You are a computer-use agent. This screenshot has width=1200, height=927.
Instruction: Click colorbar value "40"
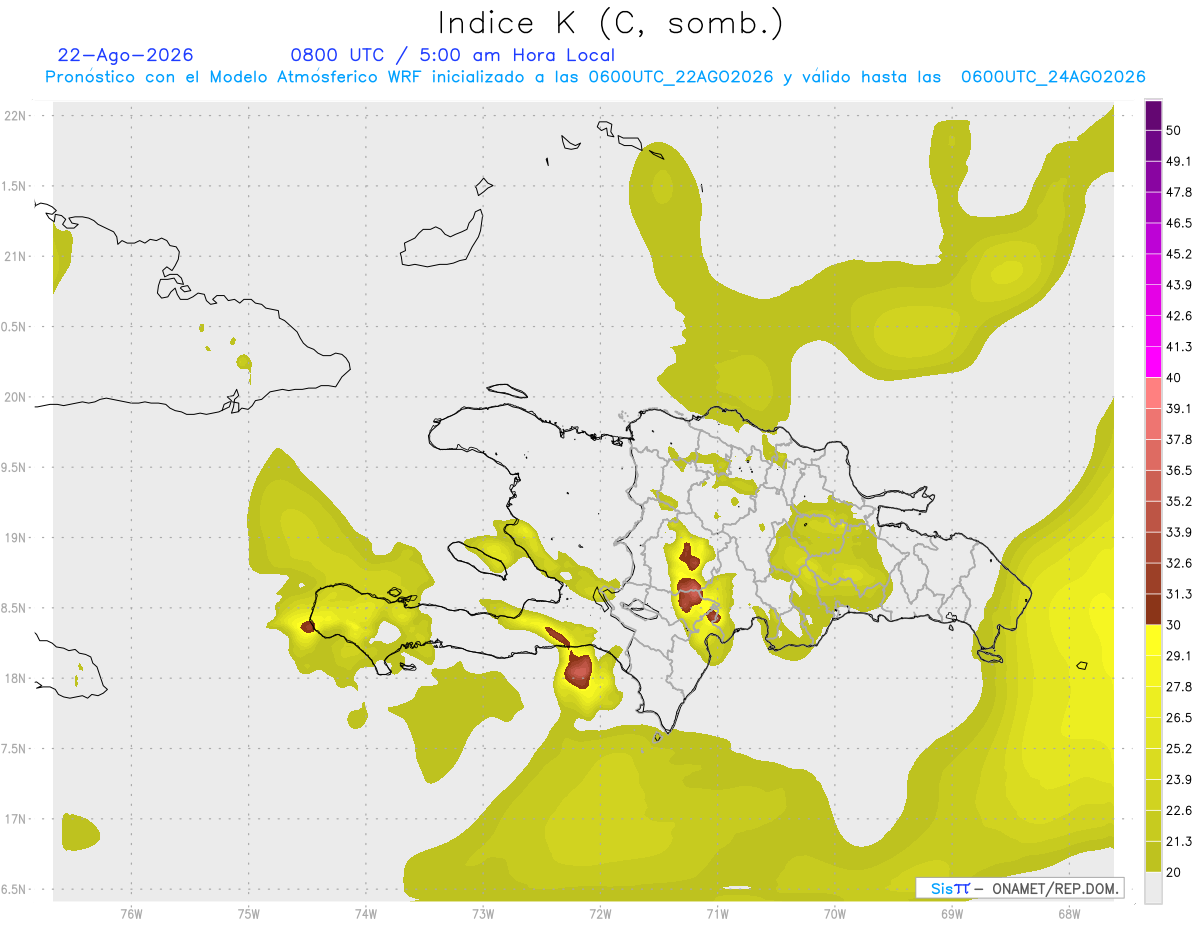tap(1174, 378)
